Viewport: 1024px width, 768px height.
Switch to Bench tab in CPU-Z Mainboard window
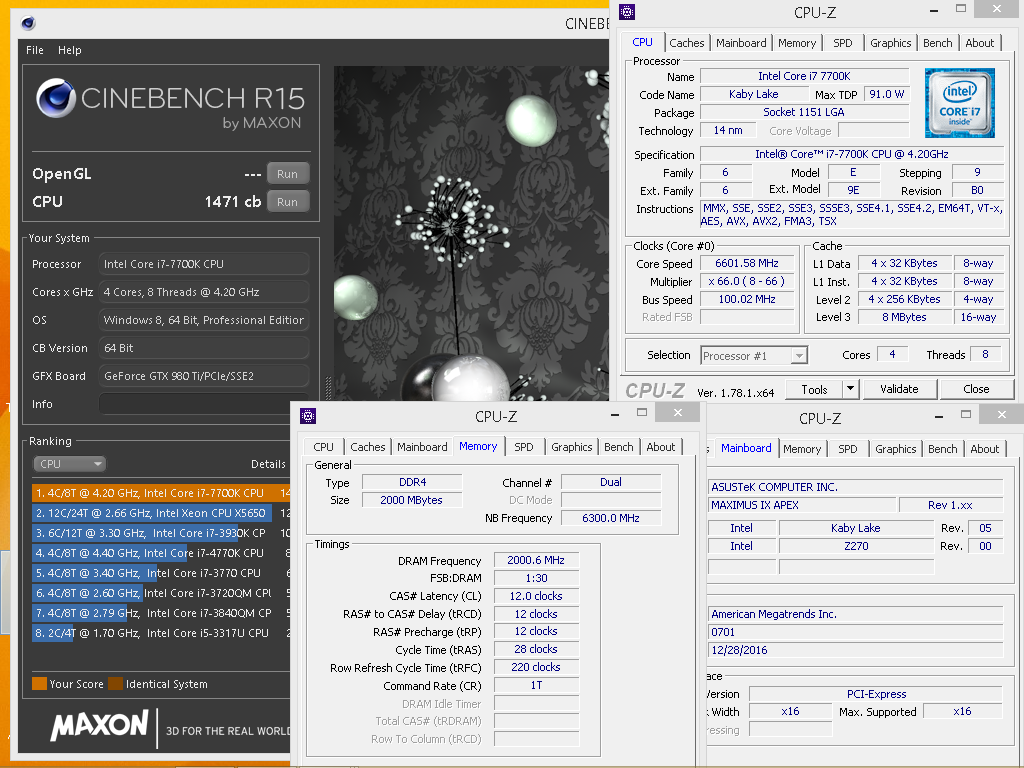pyautogui.click(x=942, y=449)
